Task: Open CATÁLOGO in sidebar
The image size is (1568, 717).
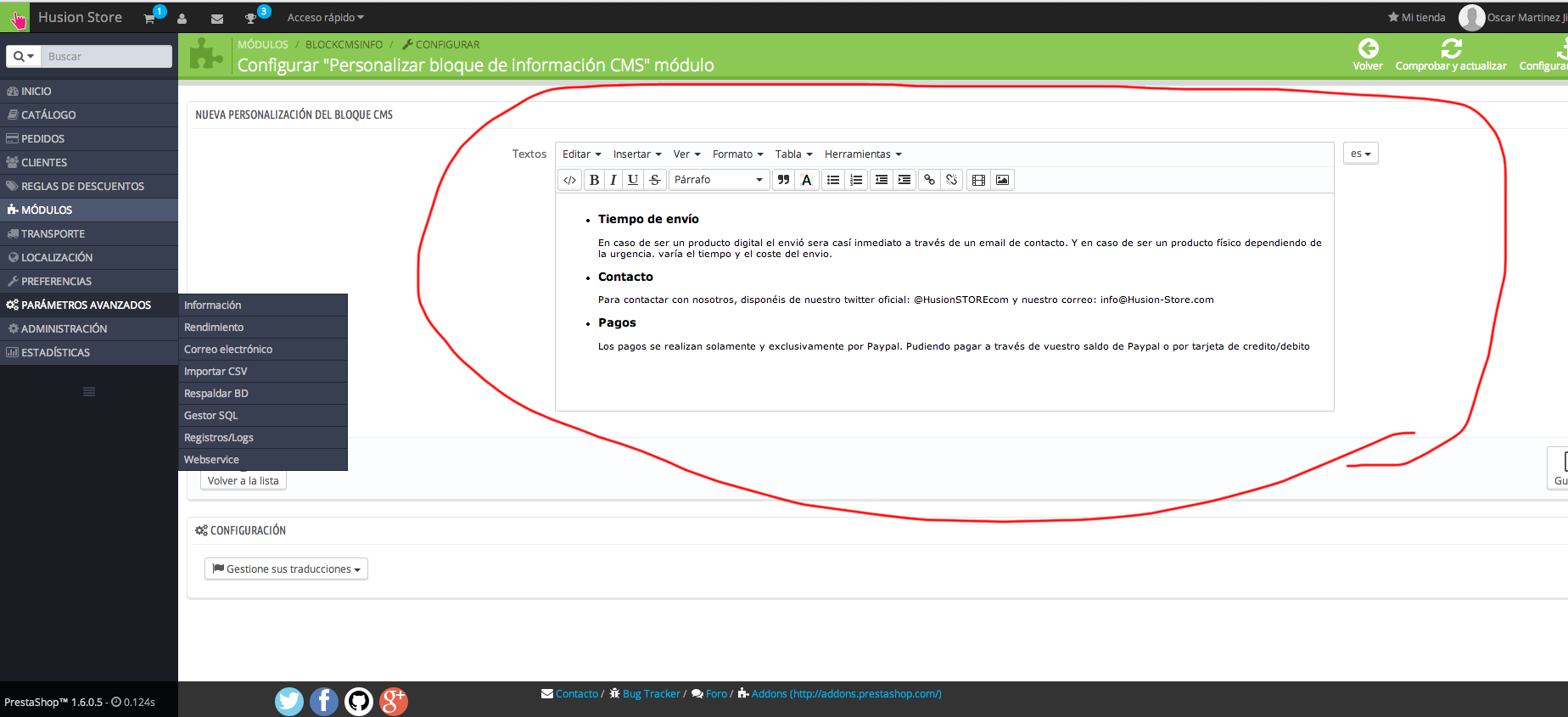Action: click(x=89, y=115)
